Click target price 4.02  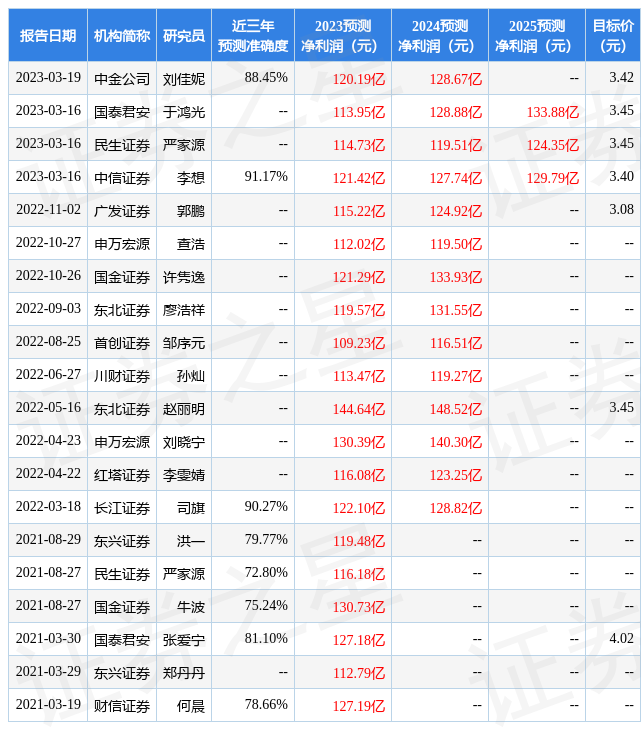[621, 639]
